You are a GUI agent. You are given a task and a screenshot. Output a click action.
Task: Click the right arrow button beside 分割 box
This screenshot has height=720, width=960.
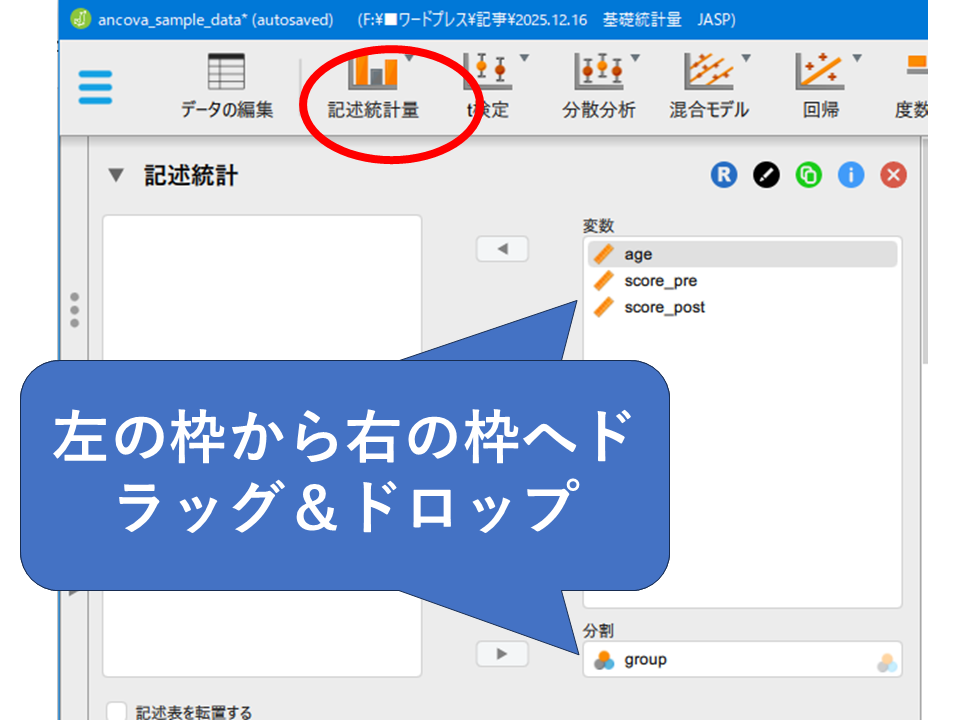[502, 653]
